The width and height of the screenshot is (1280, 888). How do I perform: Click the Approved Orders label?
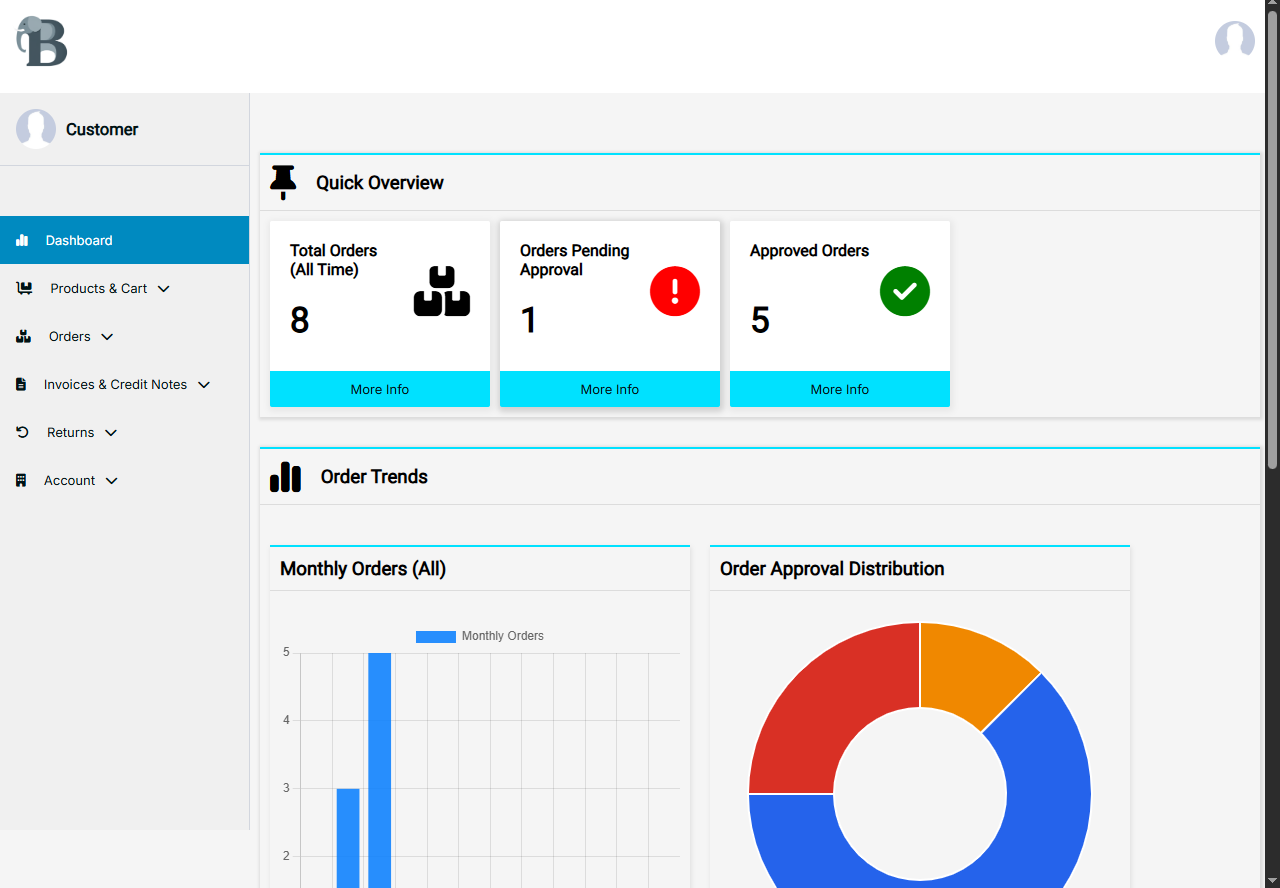[x=810, y=250]
